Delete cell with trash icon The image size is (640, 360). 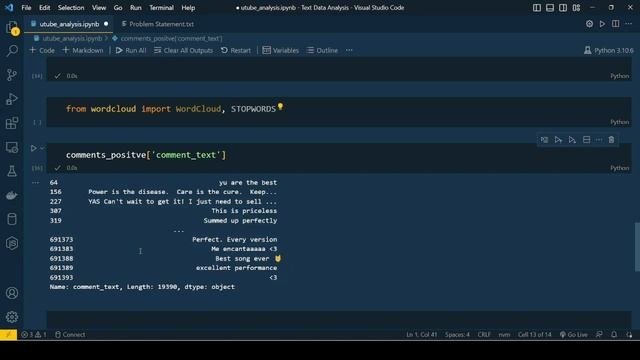[x=611, y=140]
